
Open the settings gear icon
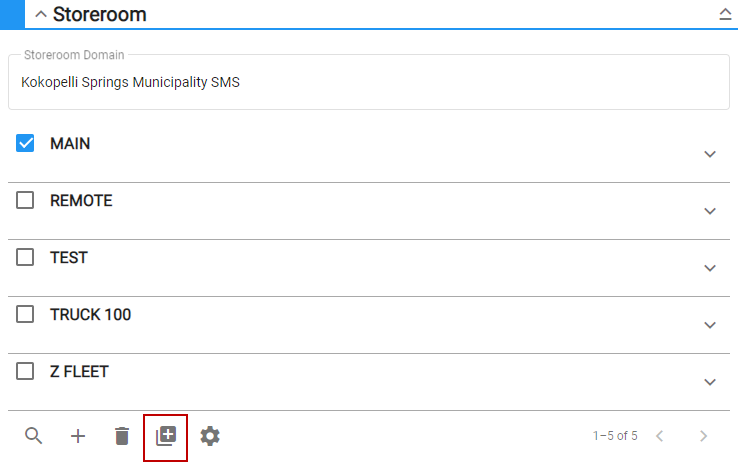(x=210, y=436)
